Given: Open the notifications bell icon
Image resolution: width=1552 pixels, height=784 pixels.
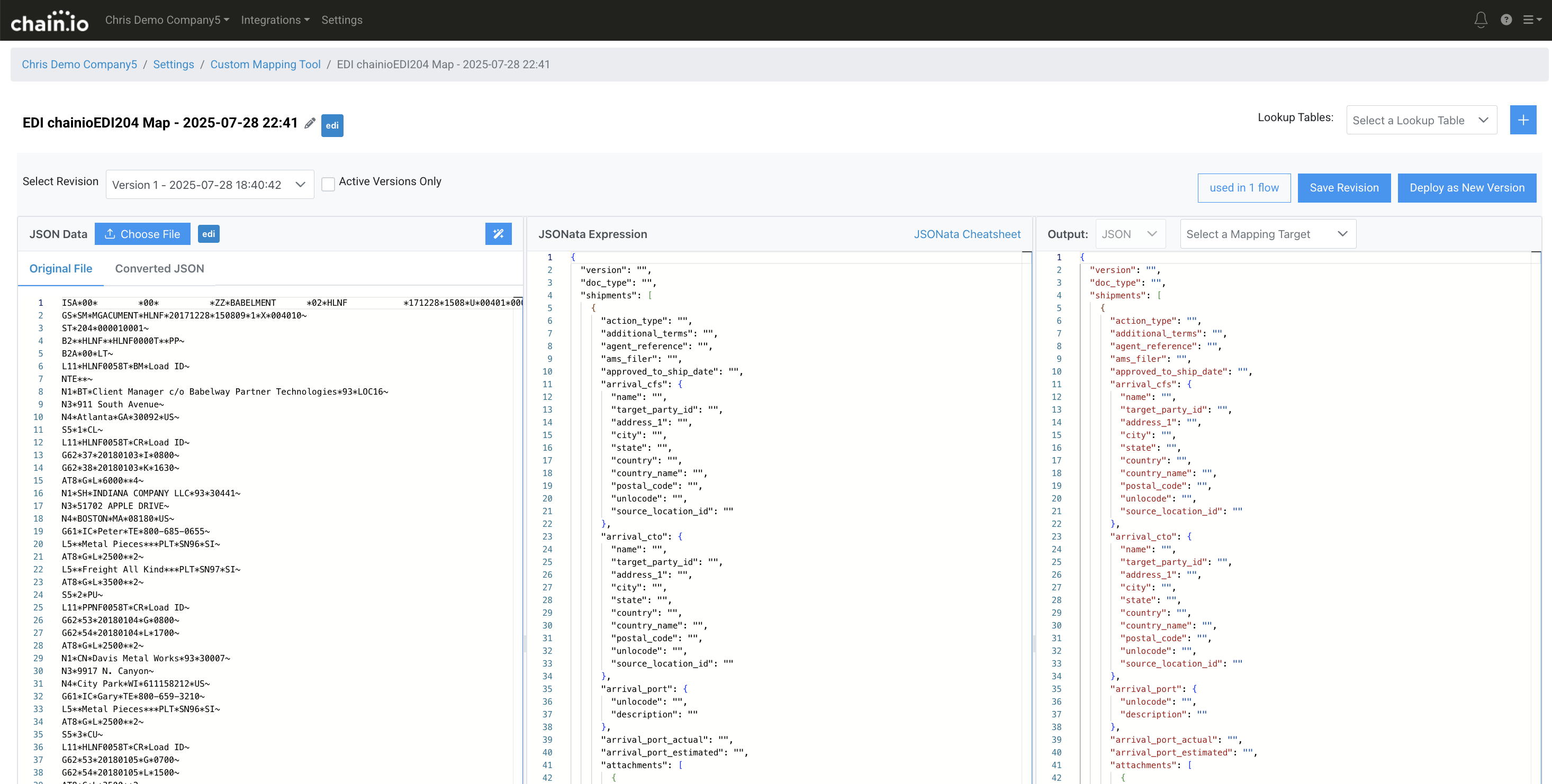Looking at the screenshot, I should click(1481, 20).
